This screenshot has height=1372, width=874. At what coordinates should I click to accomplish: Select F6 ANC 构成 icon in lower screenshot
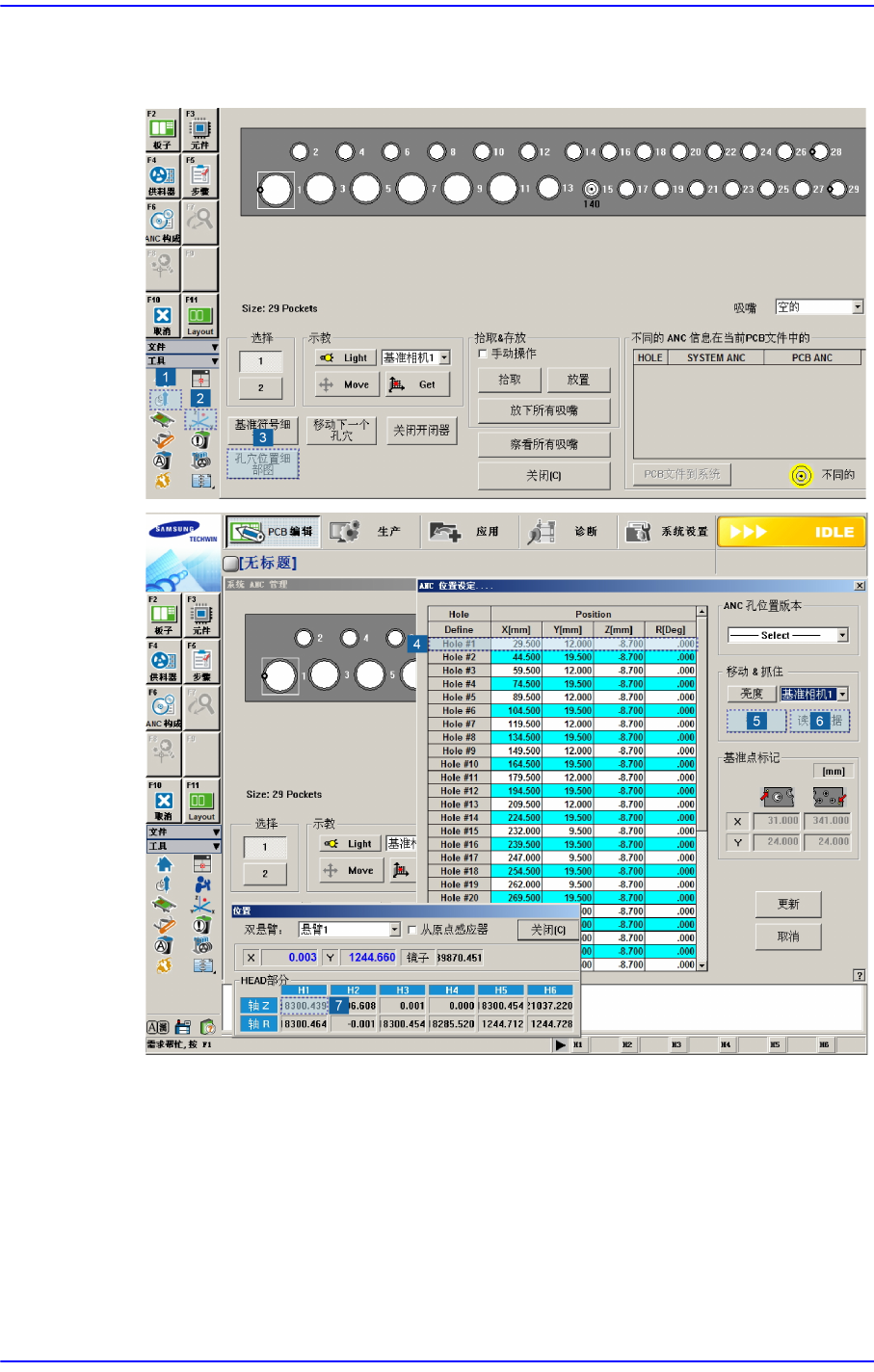point(163,708)
